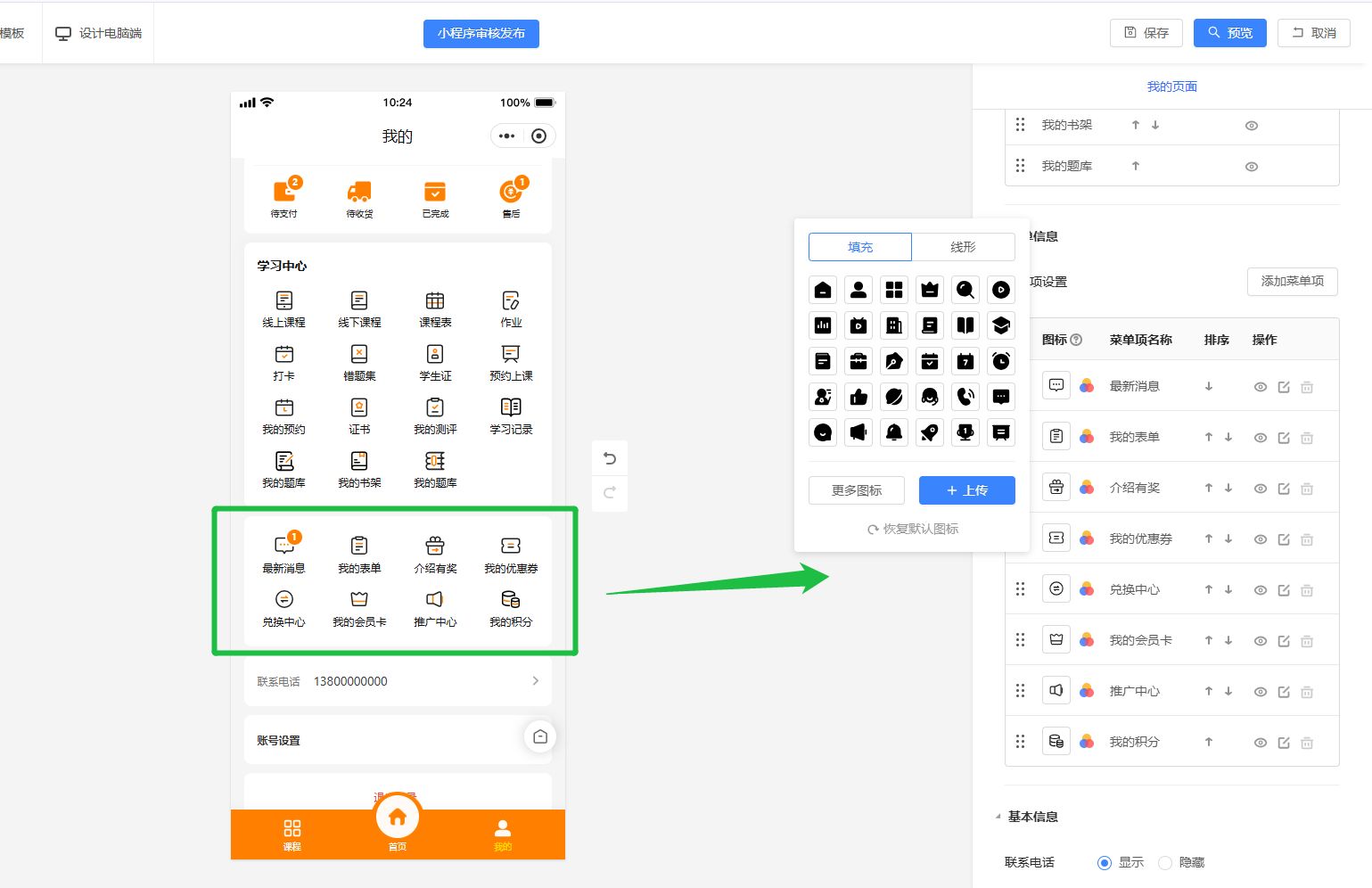
Task: Click the undo arrow beside the phone preview
Action: pyautogui.click(x=610, y=458)
